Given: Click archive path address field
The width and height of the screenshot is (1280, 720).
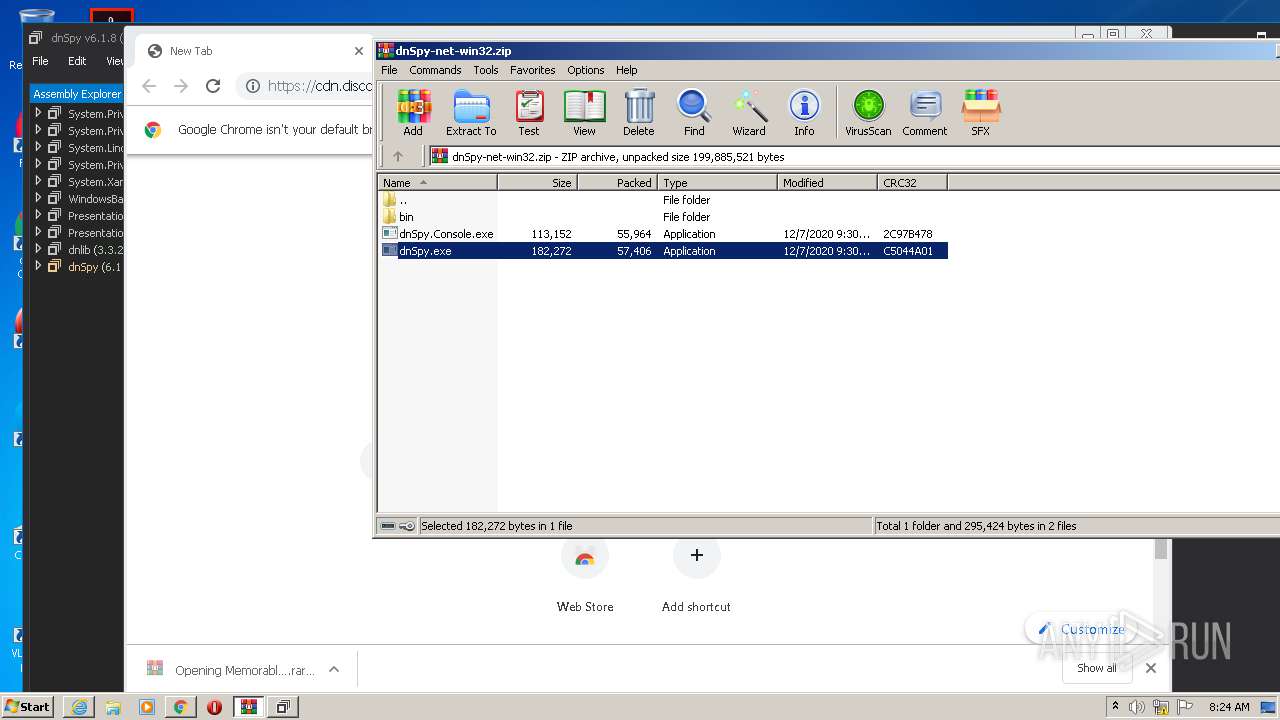Looking at the screenshot, I should (x=854, y=156).
